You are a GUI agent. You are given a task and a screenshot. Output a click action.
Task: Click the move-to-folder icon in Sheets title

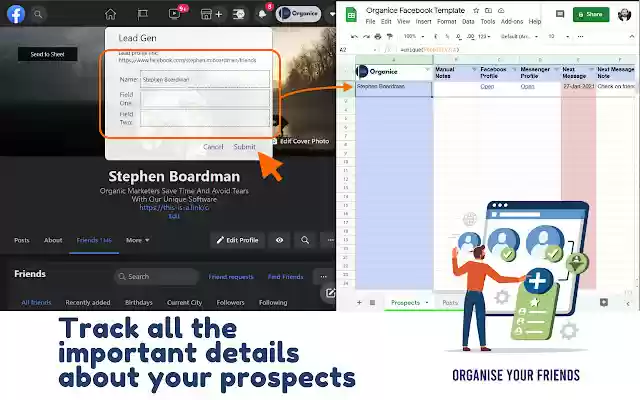click(x=489, y=10)
